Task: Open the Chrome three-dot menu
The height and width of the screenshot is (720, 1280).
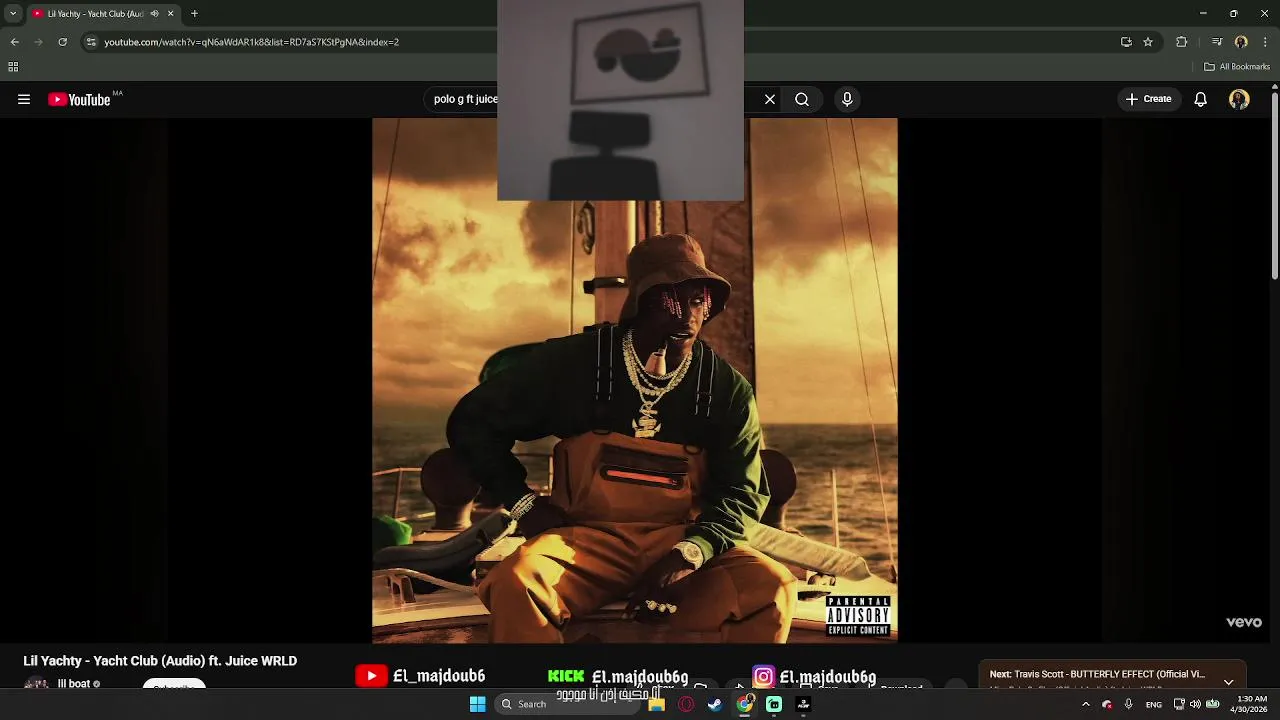Action: point(1266,42)
